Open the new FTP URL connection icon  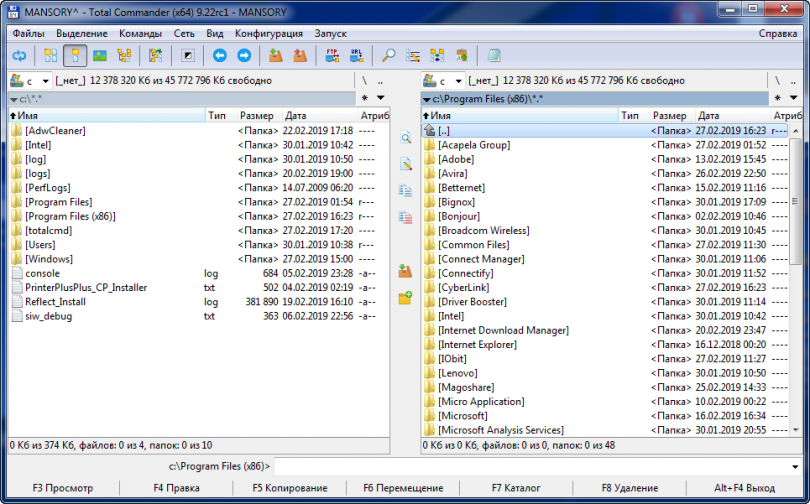click(356, 56)
